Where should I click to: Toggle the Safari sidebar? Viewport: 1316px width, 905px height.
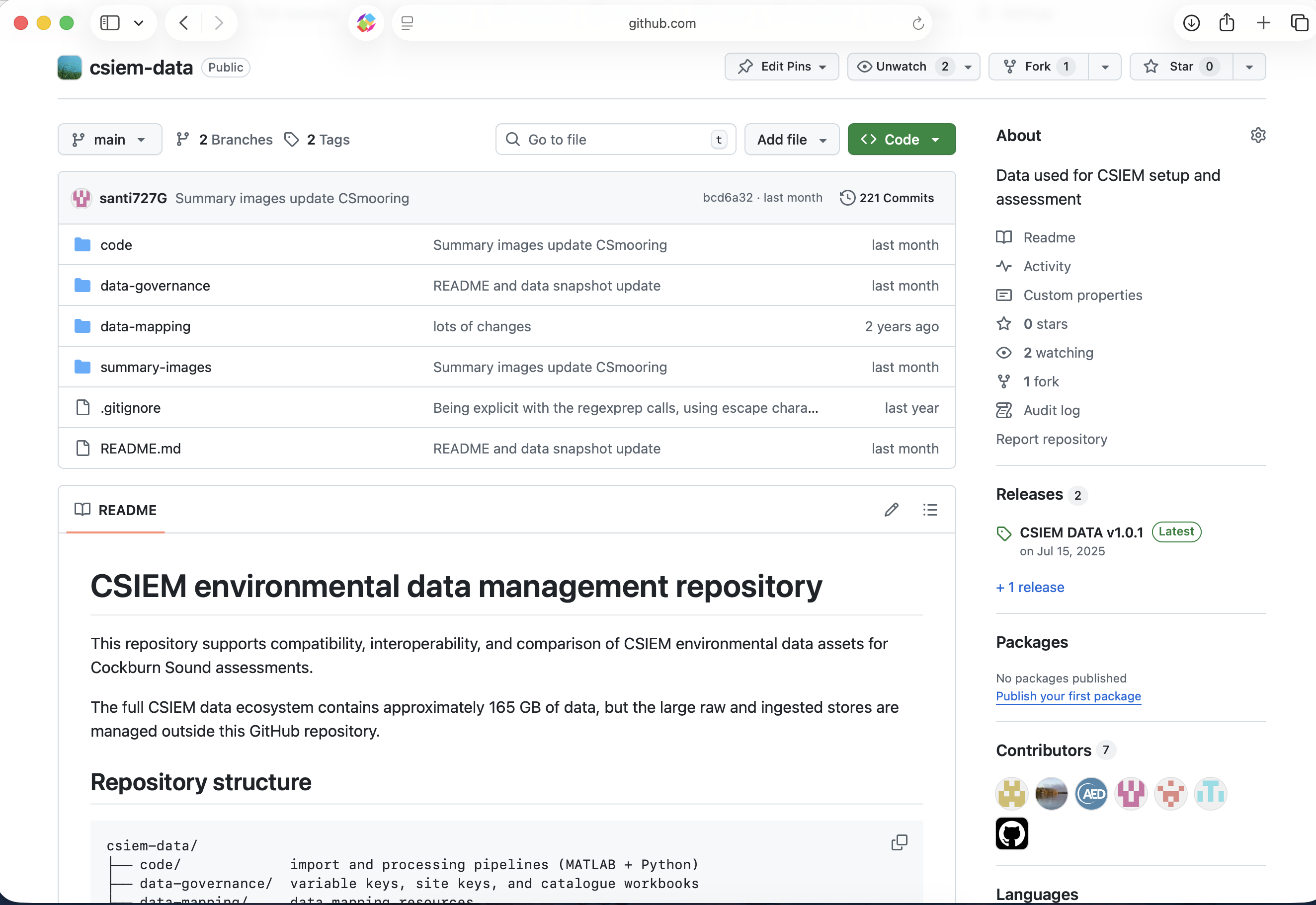[x=109, y=23]
